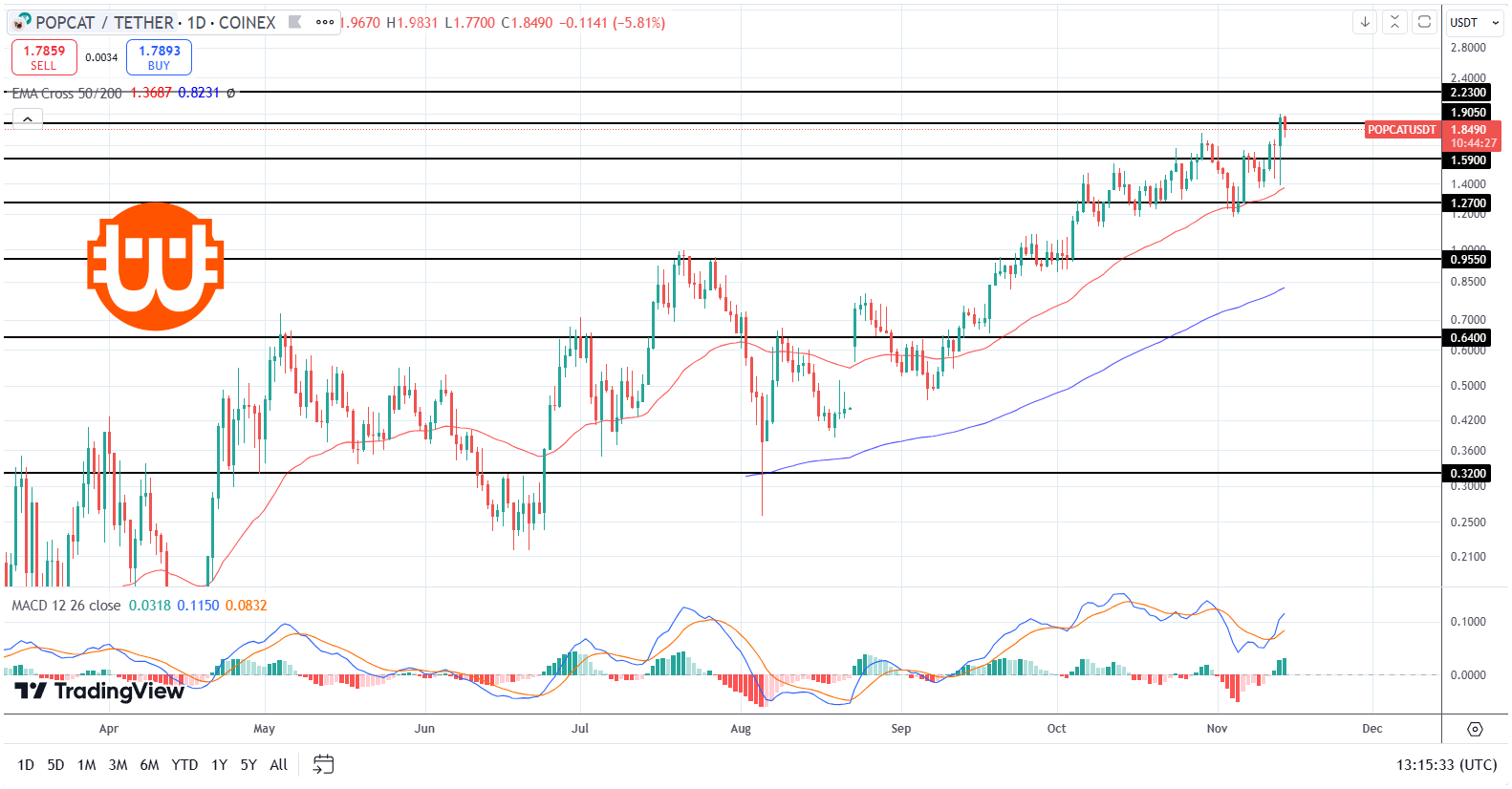Click the 13:15:33 (UTC) timezone clock
Screen dimensions: 1512x789
pyautogui.click(x=1446, y=764)
